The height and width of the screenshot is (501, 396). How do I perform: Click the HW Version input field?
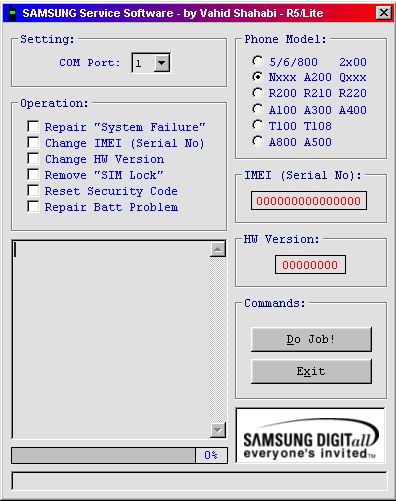coord(310,265)
